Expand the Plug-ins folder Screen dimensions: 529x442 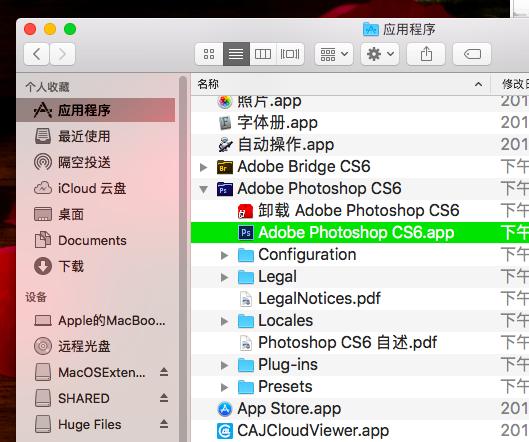(224, 365)
